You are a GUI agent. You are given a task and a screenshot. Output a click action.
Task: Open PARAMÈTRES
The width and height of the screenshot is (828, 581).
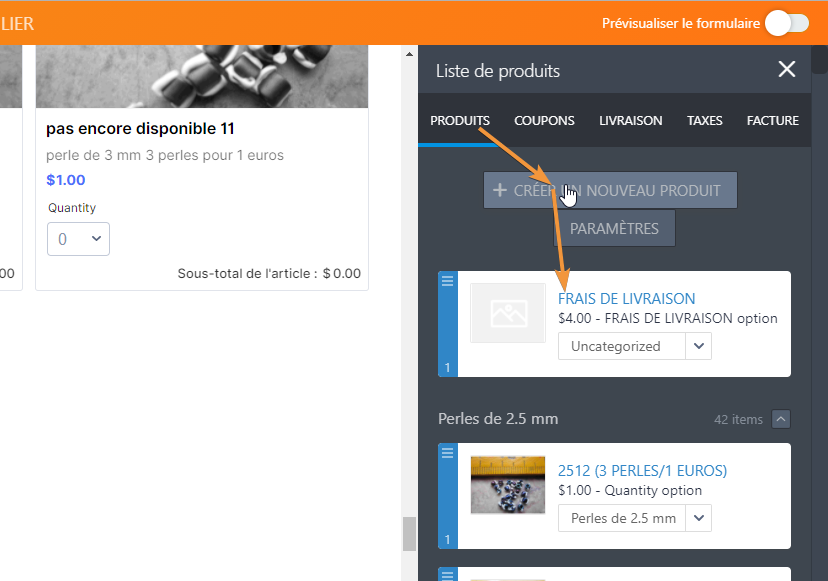613,228
